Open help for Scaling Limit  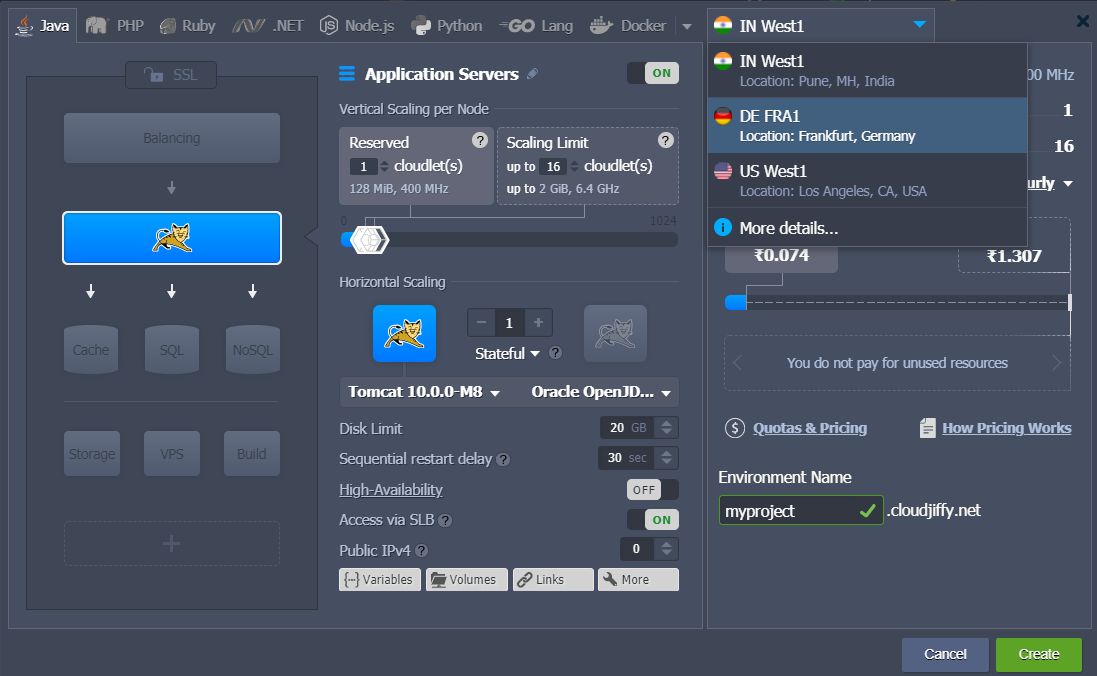coord(665,141)
